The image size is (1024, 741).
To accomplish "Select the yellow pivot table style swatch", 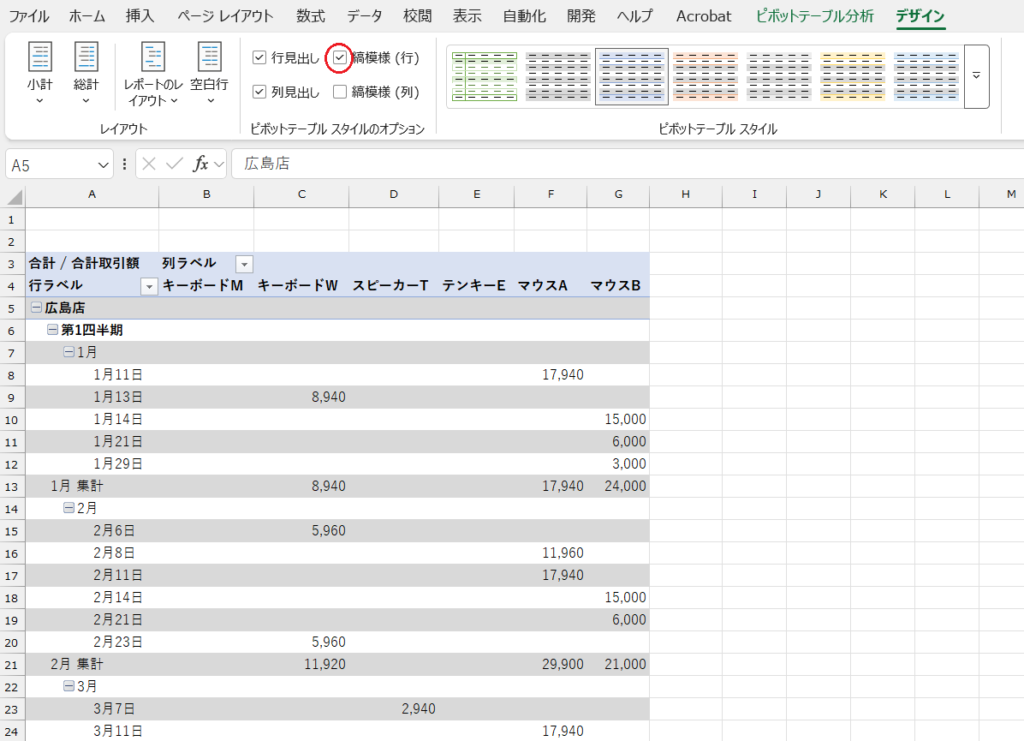I will (852, 76).
